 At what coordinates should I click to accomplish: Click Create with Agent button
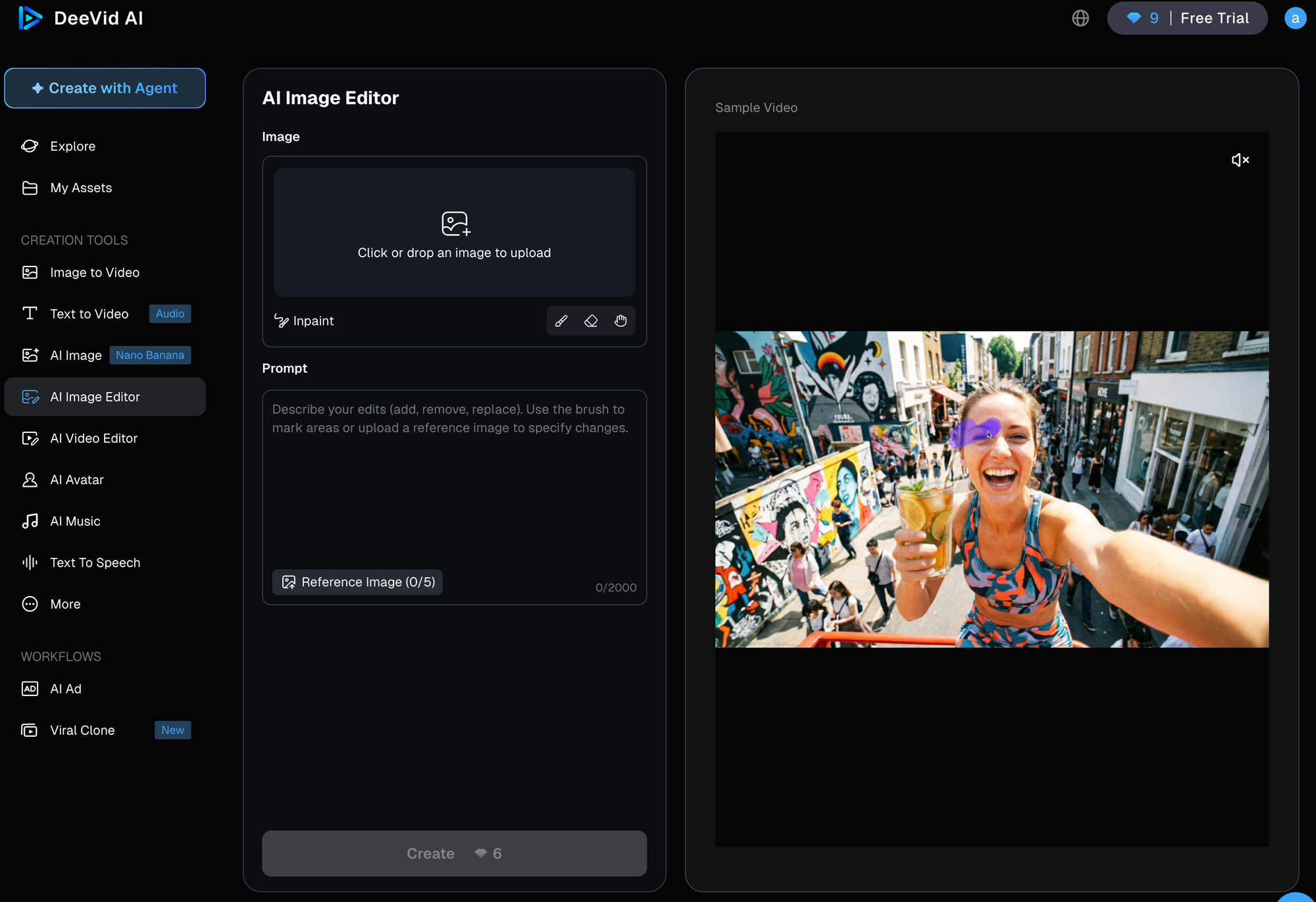tap(105, 88)
